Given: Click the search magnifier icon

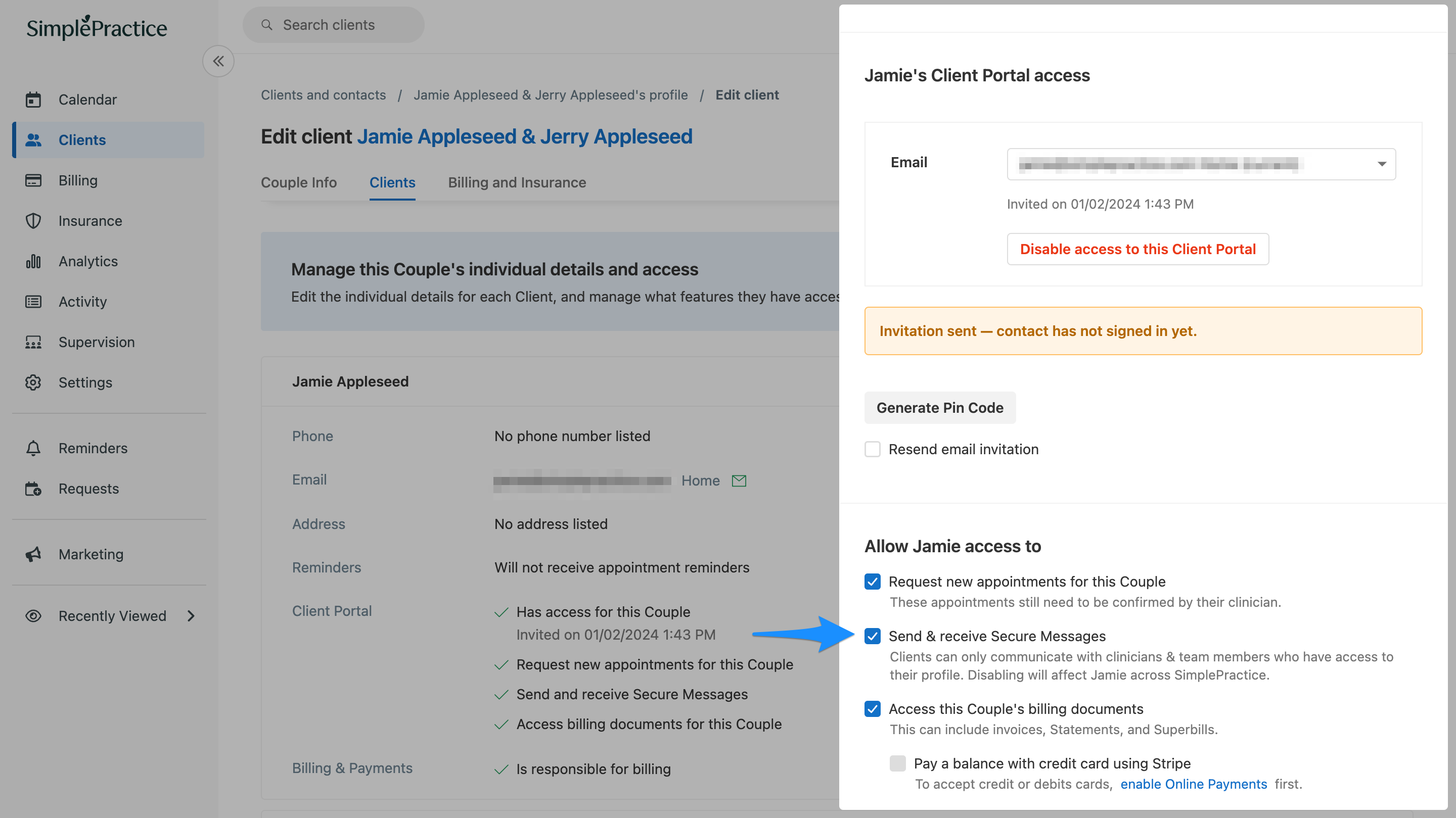Looking at the screenshot, I should [x=267, y=25].
